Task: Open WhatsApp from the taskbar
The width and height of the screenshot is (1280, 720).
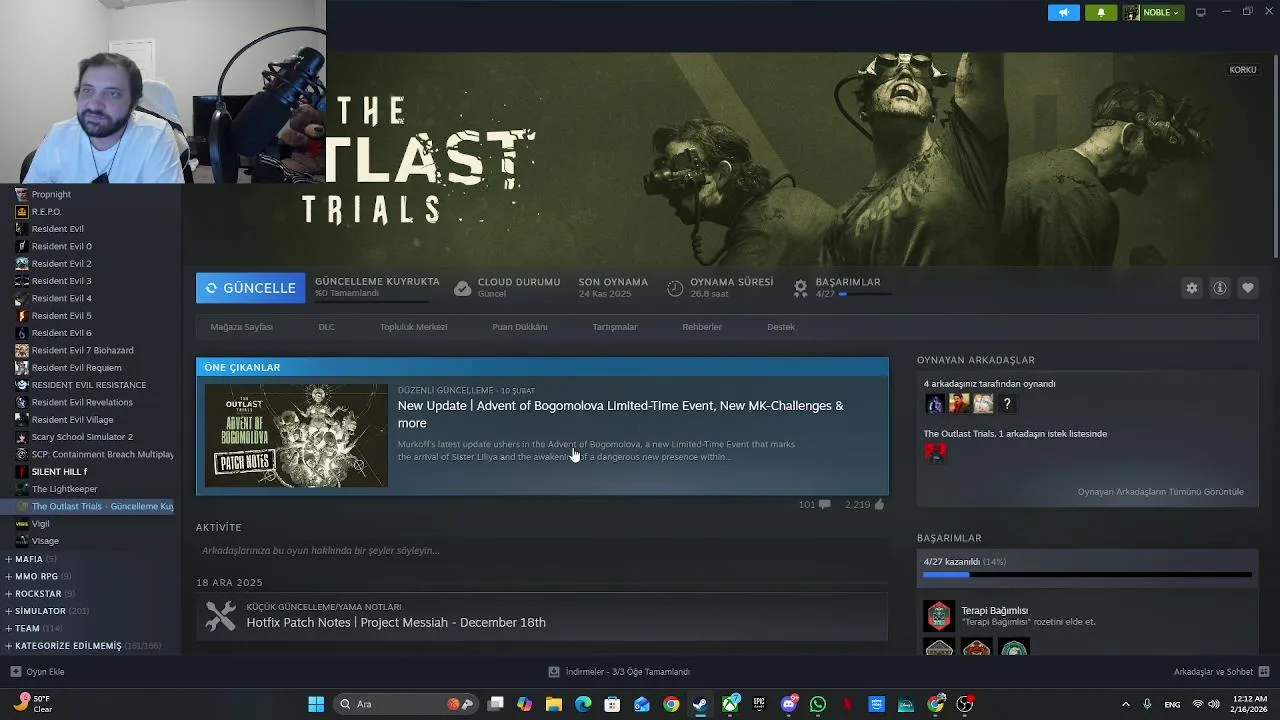Action: click(818, 704)
